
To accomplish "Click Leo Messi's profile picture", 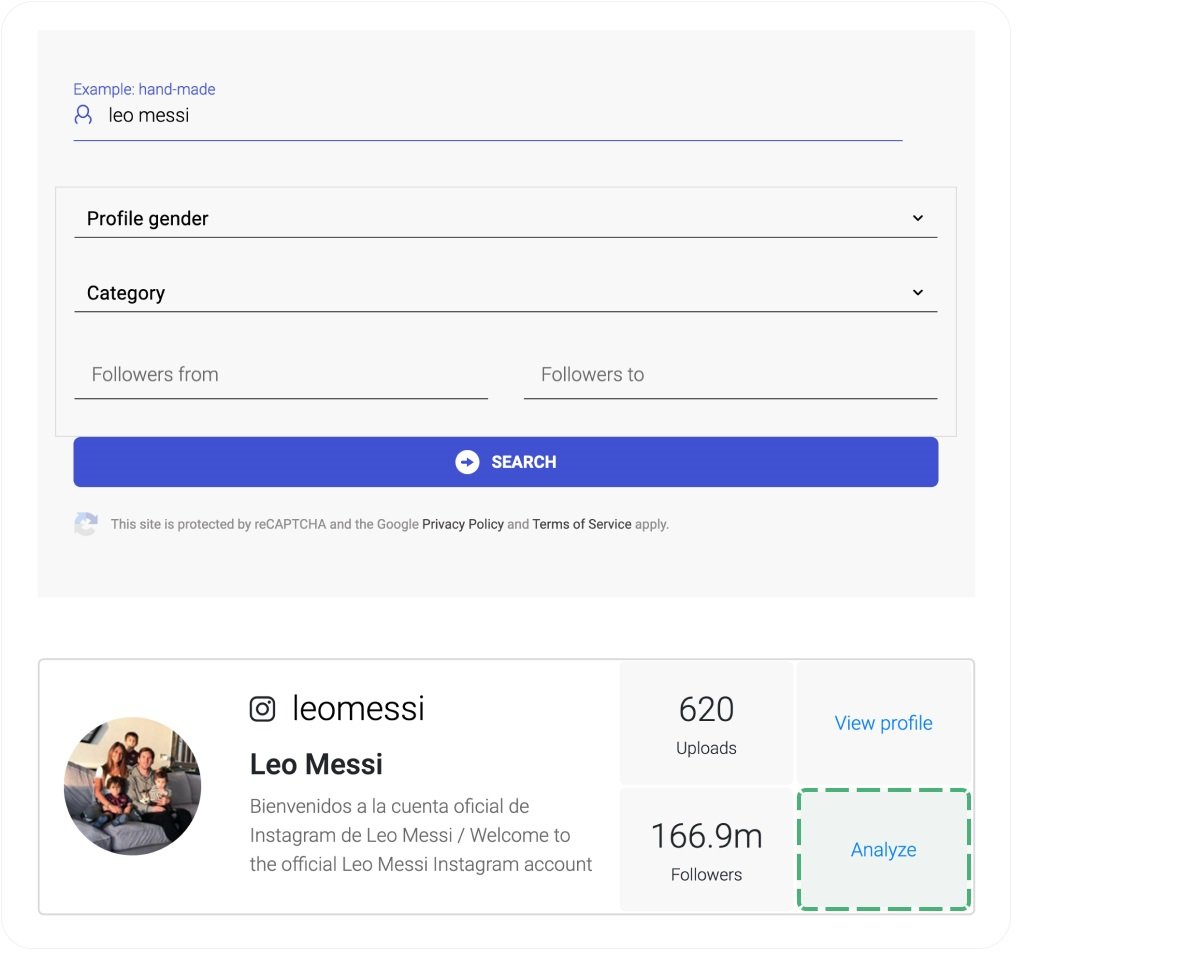I will pyautogui.click(x=133, y=786).
